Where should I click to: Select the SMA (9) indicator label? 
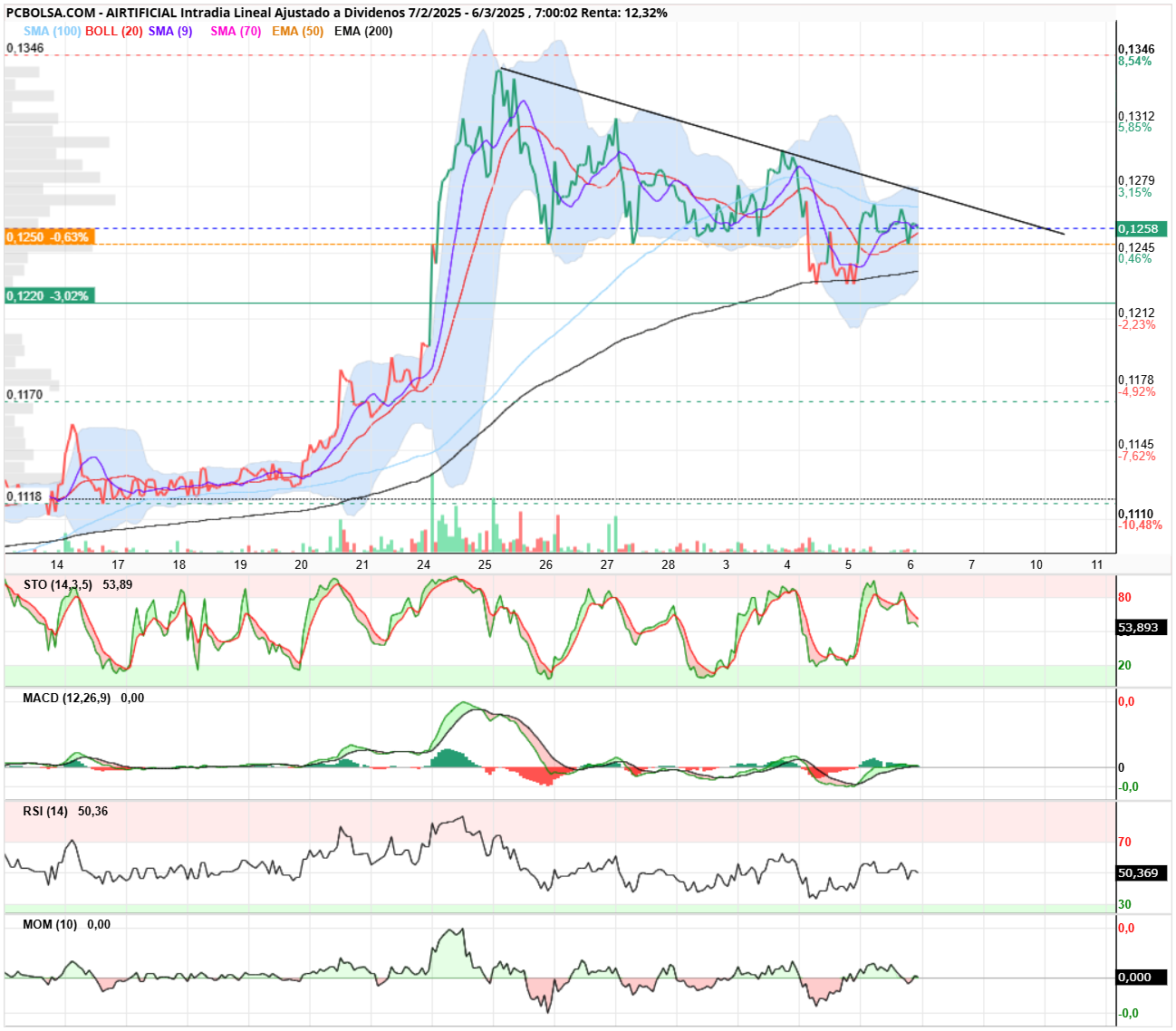point(170,31)
